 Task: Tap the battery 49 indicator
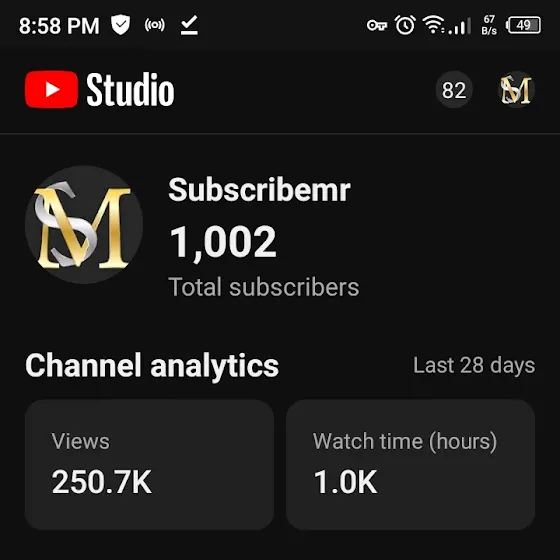point(523,25)
